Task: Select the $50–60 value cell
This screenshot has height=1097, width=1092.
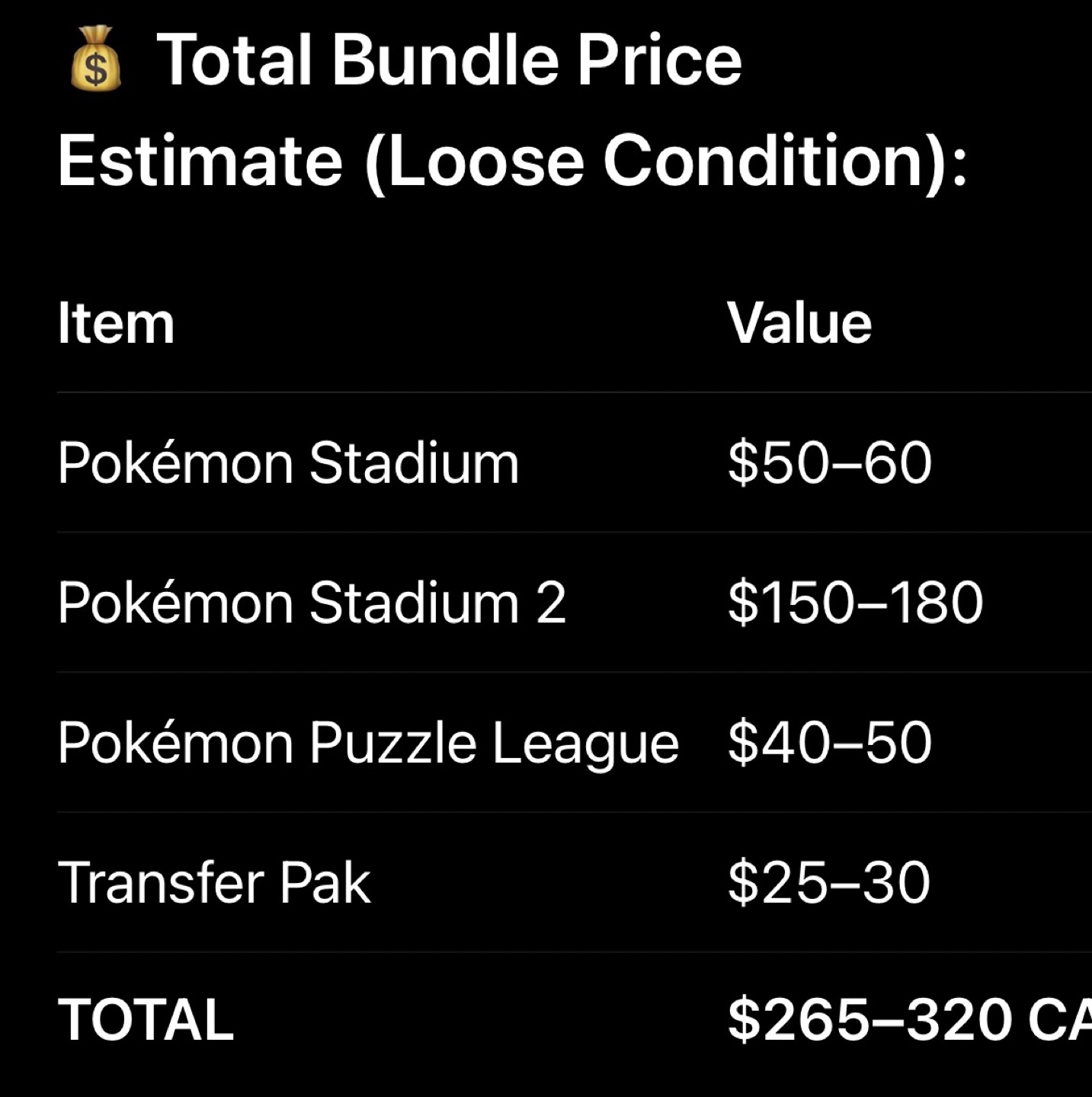Action: click(829, 462)
